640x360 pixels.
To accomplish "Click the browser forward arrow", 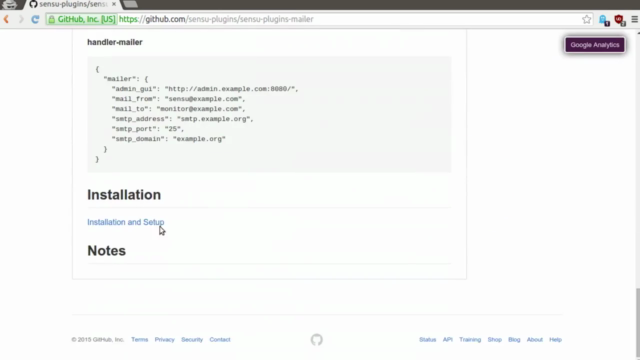I will tap(21, 19).
